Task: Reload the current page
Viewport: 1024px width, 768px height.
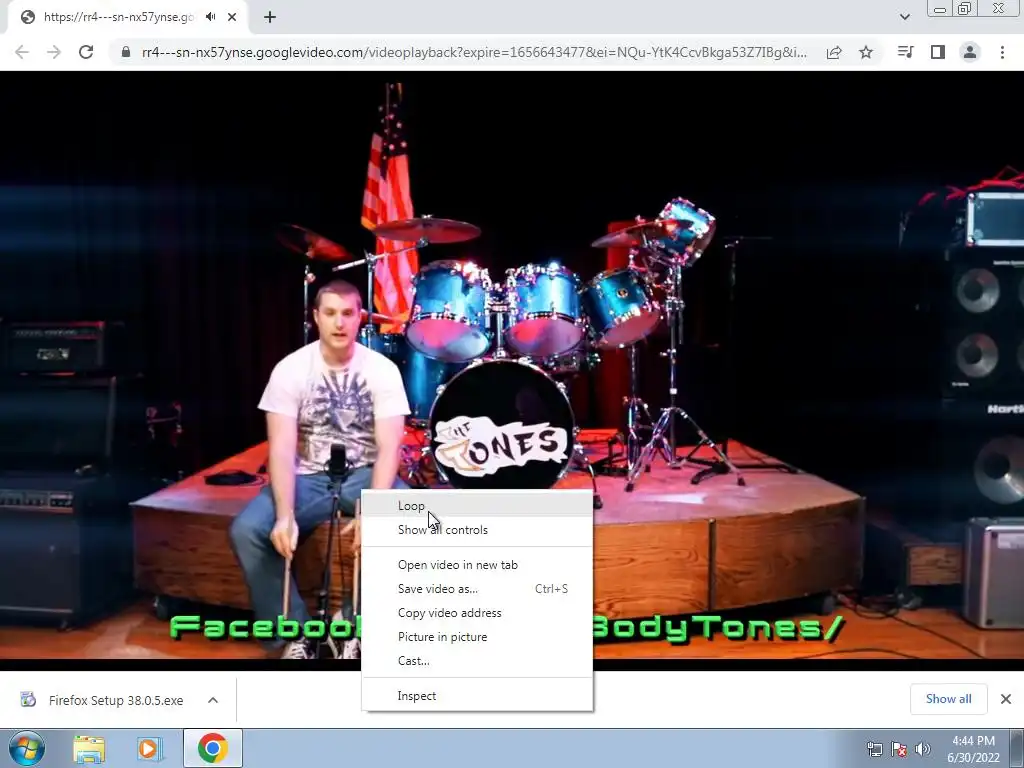Action: (86, 52)
